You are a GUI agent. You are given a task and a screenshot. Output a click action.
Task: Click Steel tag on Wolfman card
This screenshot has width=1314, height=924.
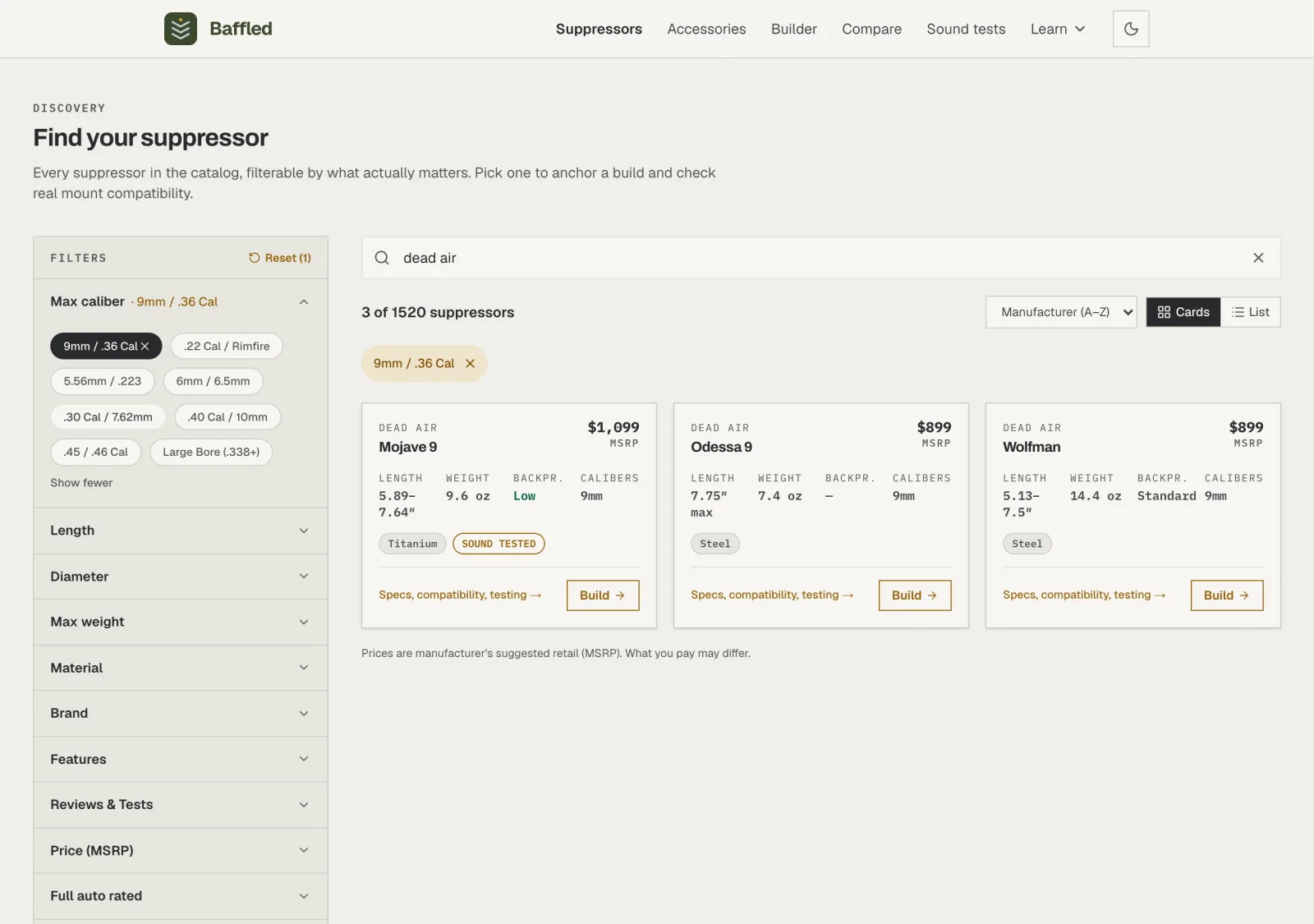(x=1027, y=544)
